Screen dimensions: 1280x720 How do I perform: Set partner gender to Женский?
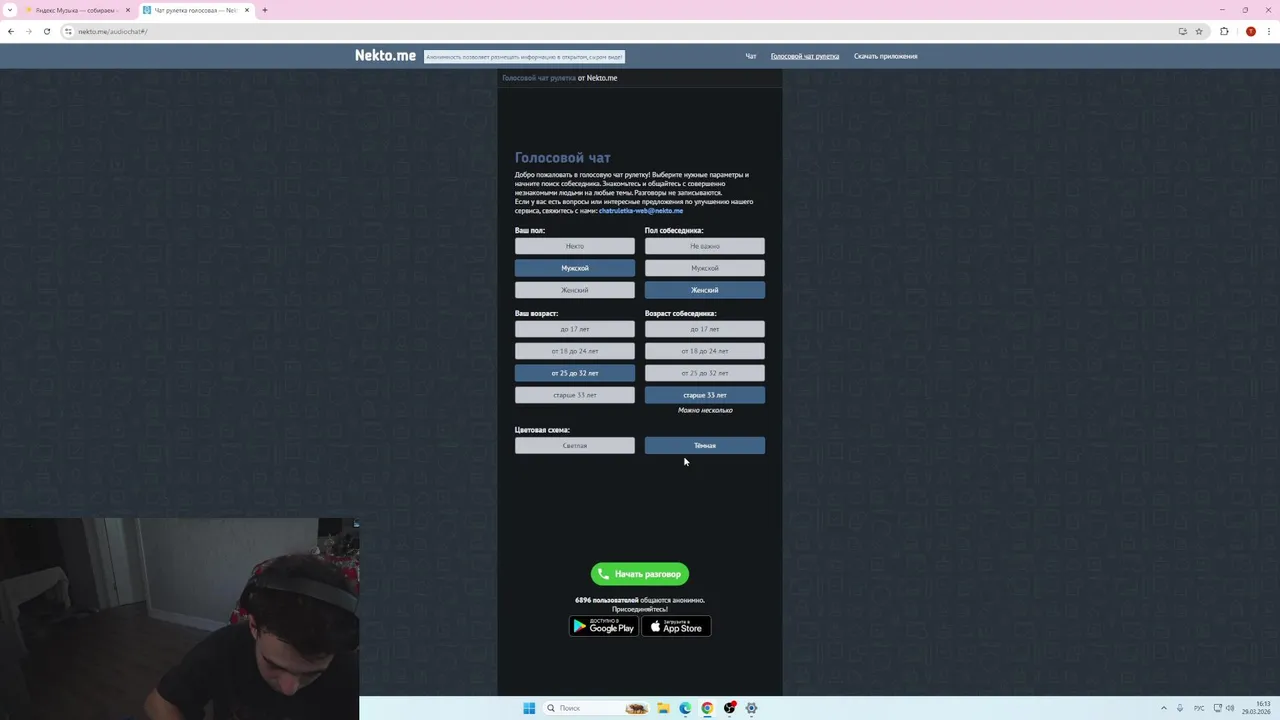coord(705,290)
